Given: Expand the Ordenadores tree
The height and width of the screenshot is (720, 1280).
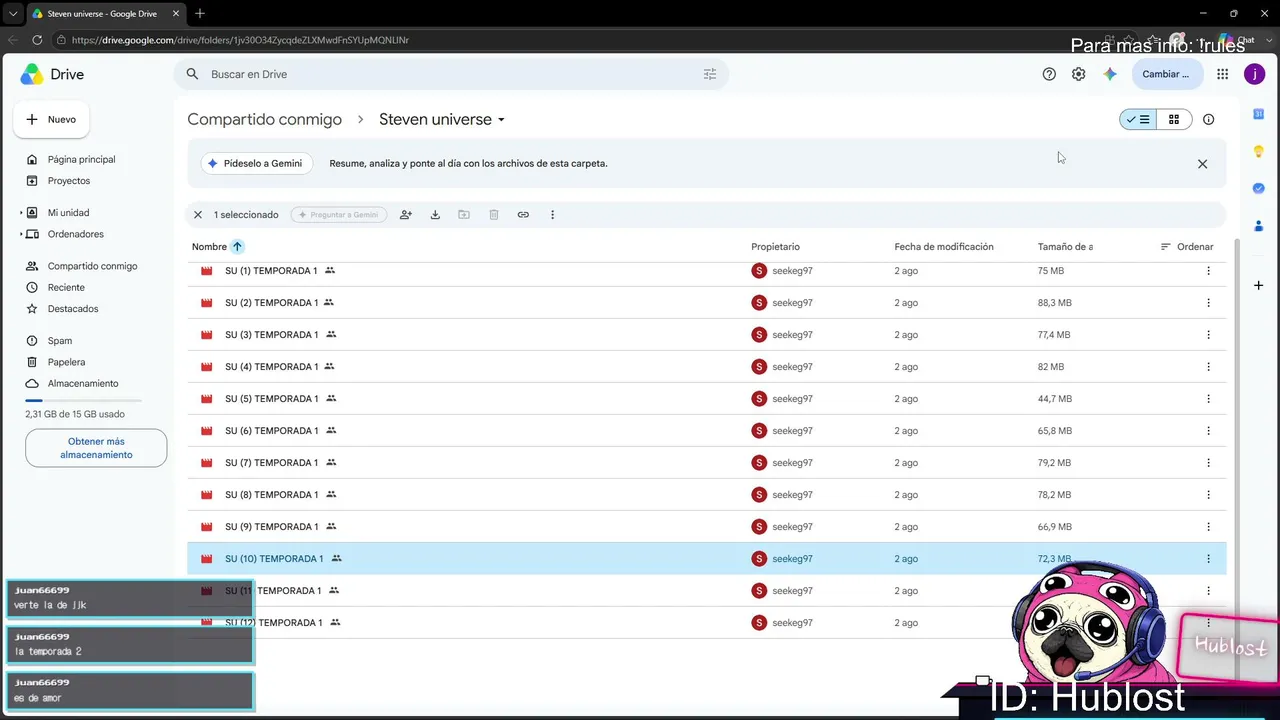Looking at the screenshot, I should point(21,234).
